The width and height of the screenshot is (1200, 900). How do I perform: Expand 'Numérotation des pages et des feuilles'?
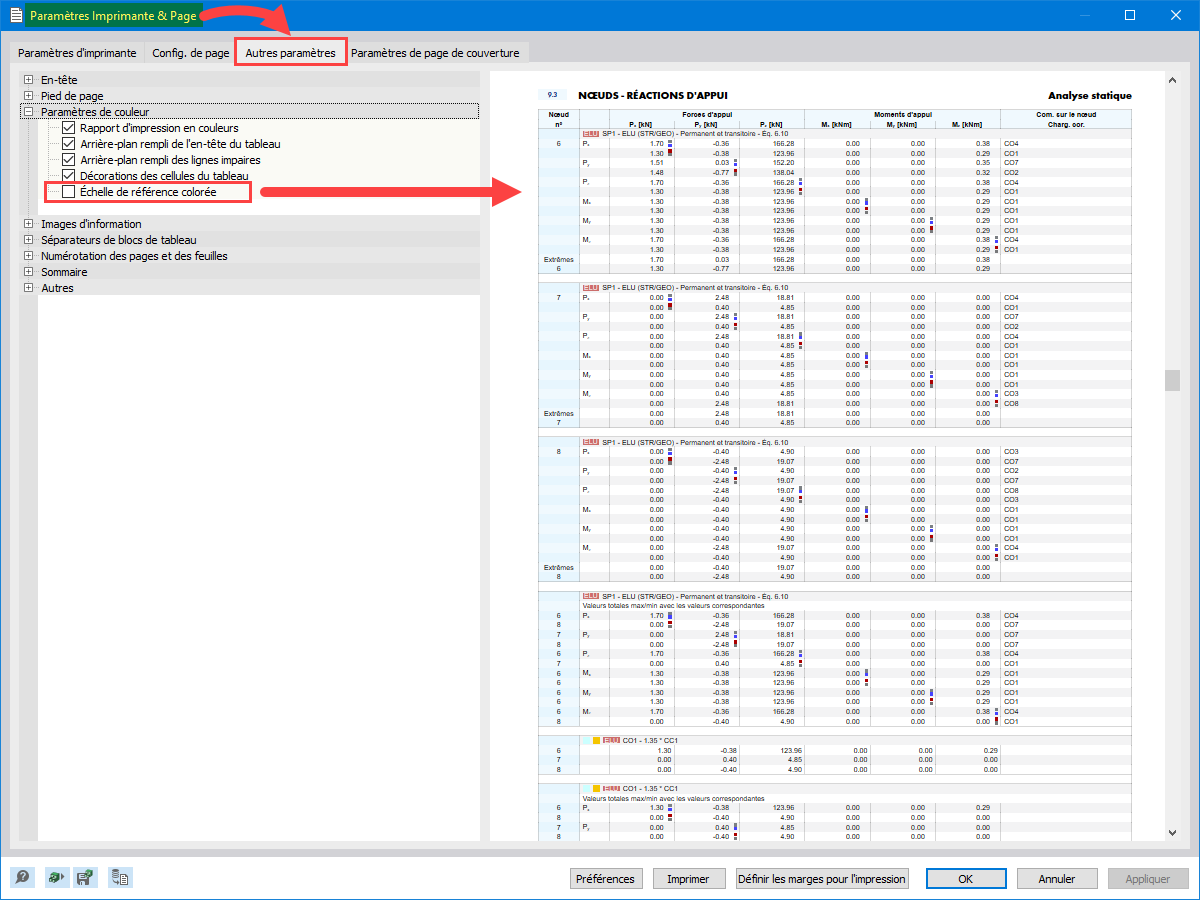29,256
